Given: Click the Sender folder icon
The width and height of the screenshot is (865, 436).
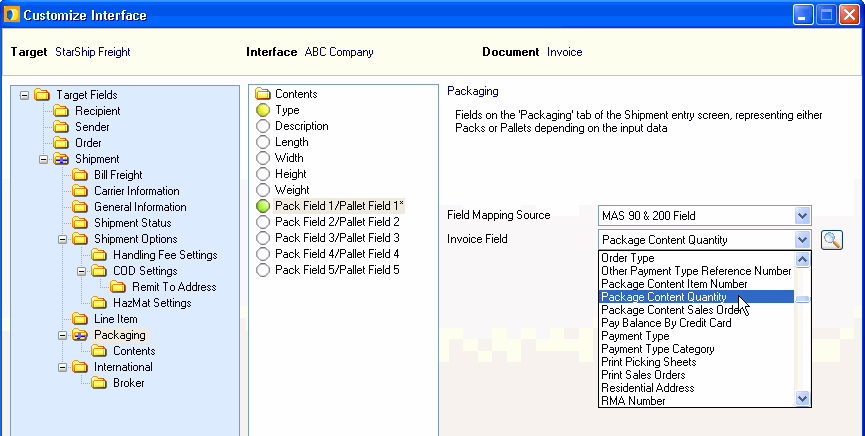Looking at the screenshot, I should pyautogui.click(x=61, y=127).
